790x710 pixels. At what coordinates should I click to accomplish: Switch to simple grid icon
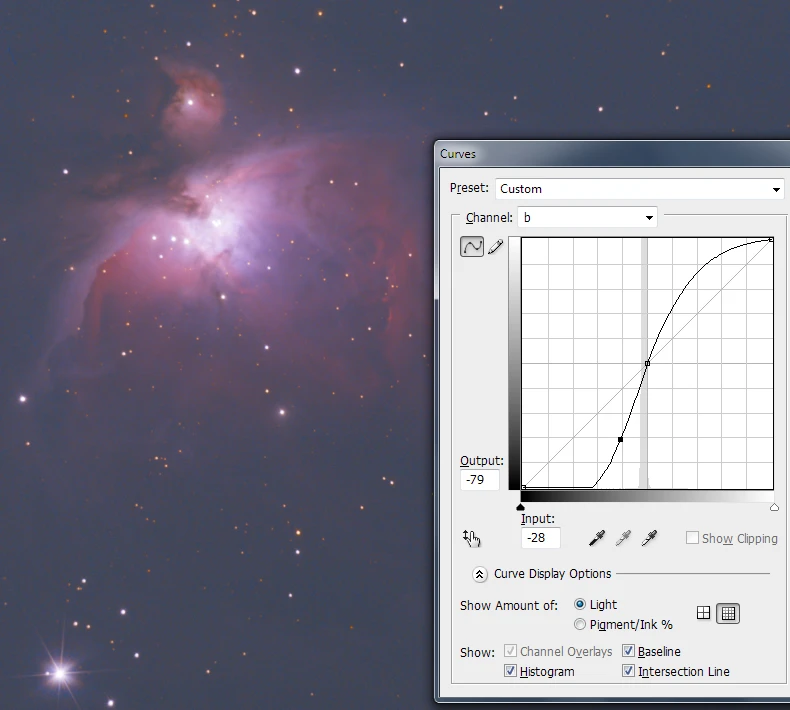704,613
